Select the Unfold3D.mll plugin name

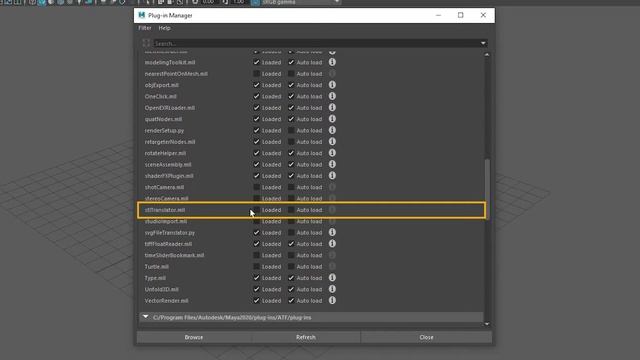[x=162, y=289]
